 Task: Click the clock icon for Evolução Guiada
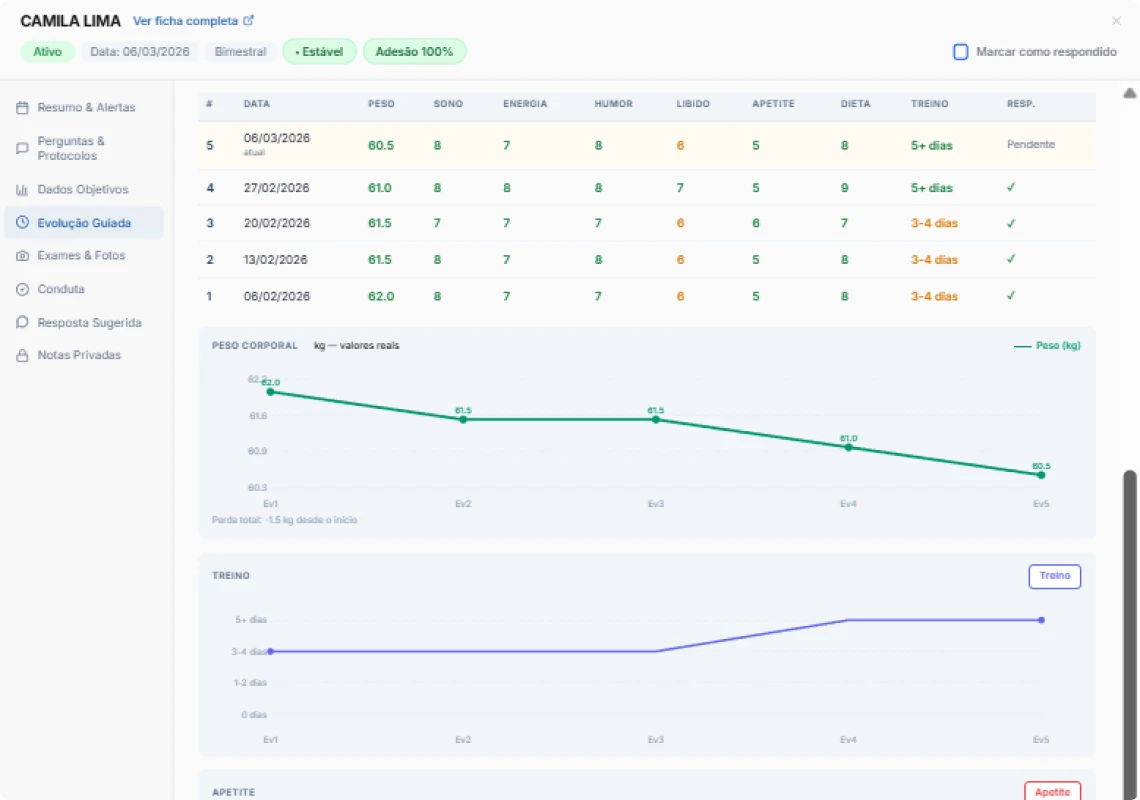coord(22,223)
